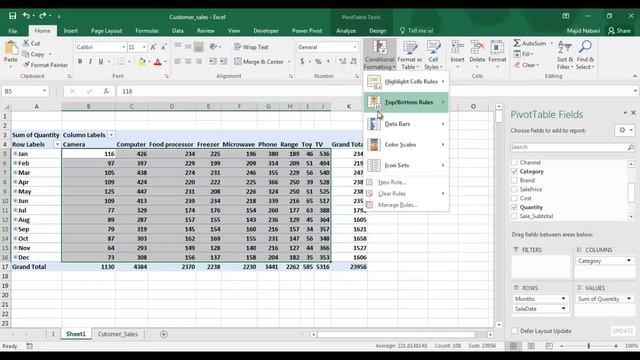
Task: Open the Column Labels filter dropdown
Action: 111,135
